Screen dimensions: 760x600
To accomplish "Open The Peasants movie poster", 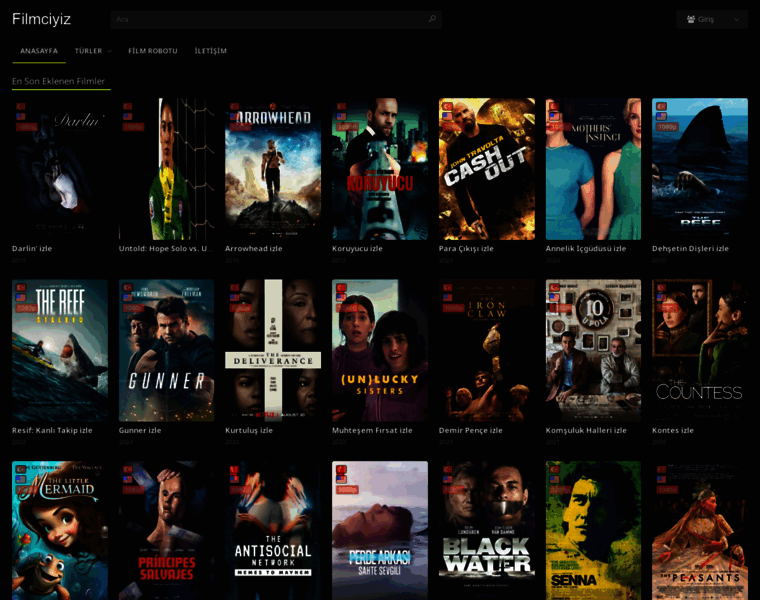I will click(700, 531).
